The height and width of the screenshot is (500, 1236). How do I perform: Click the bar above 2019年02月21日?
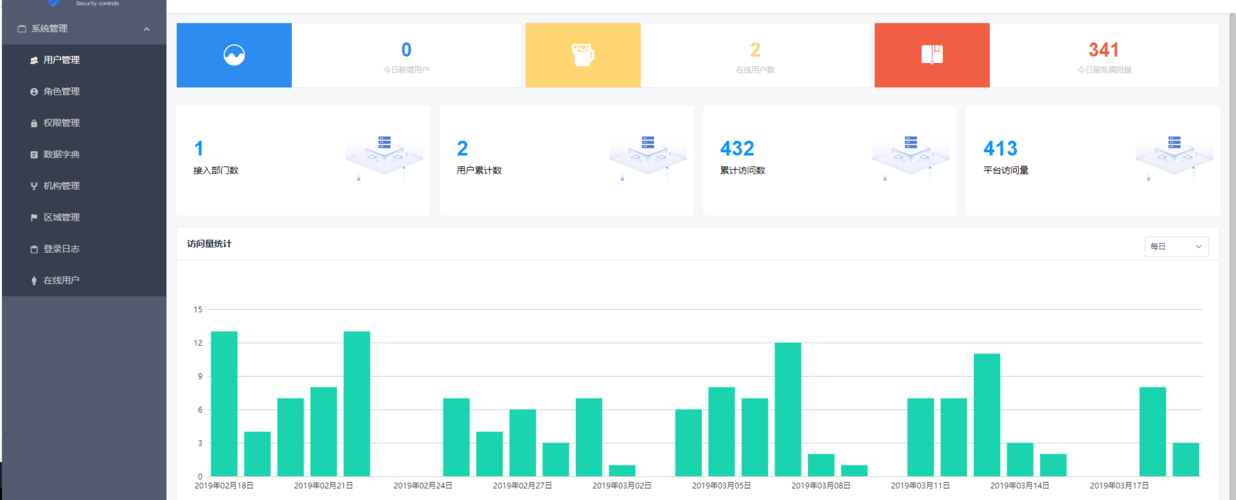pyautogui.click(x=324, y=431)
